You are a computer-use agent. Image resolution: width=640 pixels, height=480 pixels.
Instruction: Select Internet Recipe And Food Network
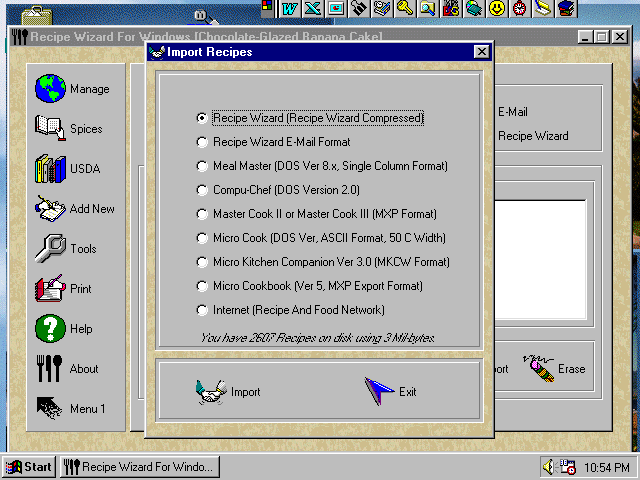click(291, 310)
